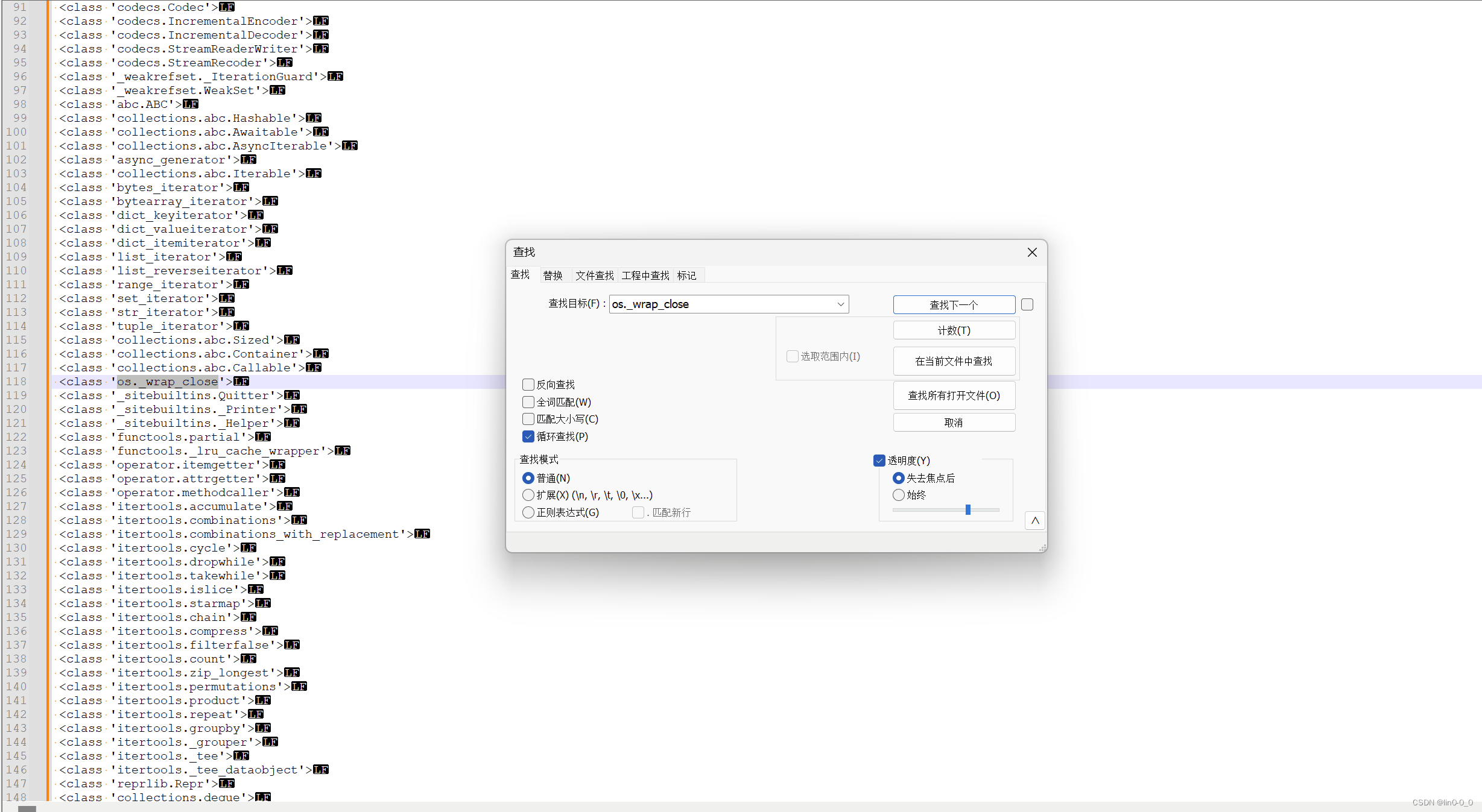Screen dimensions: 1482x812
Task: Open the 查找目标 history dropdown arrow
Action: tap(840, 304)
